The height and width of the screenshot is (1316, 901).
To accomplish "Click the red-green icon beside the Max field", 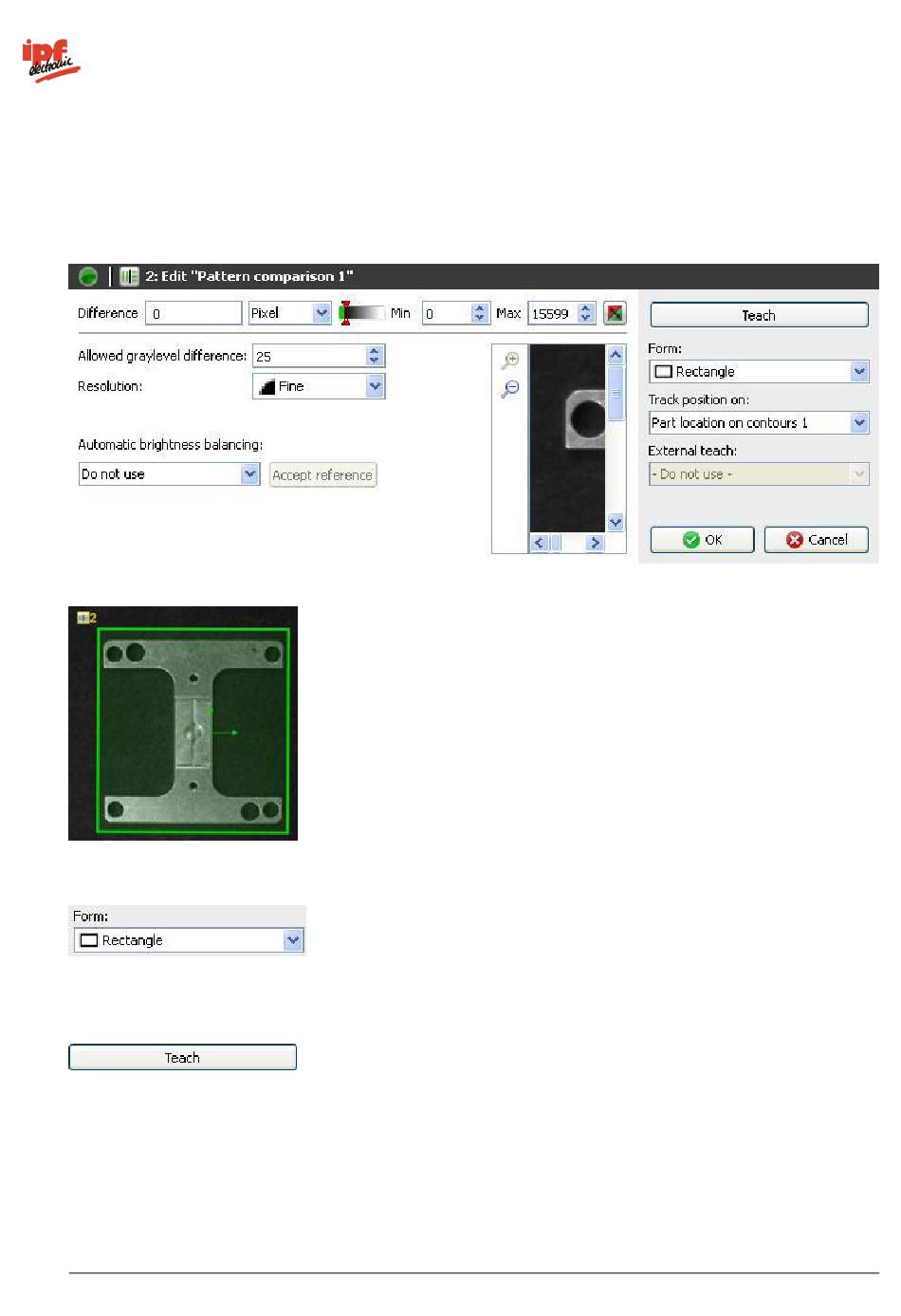I will (615, 313).
